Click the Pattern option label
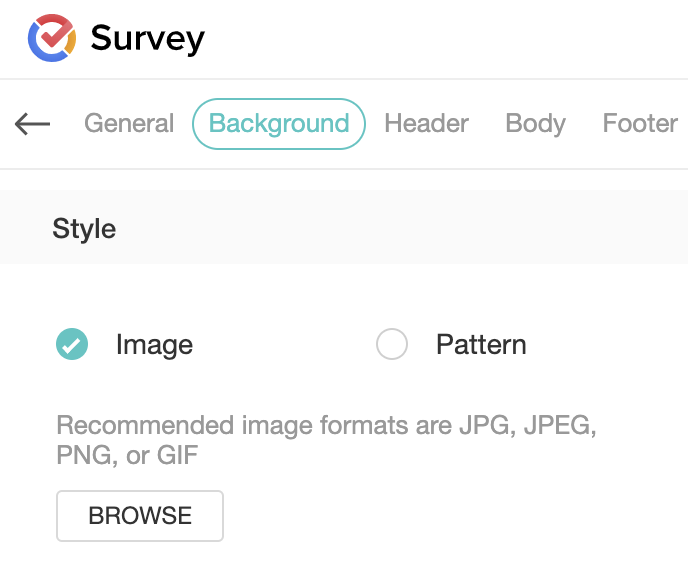Image resolution: width=688 pixels, height=586 pixels. 481,345
